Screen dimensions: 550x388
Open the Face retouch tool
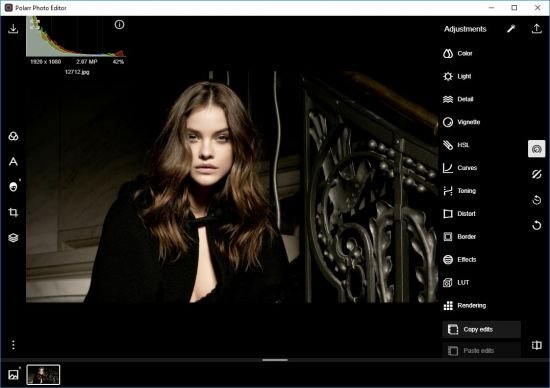pos(13,187)
